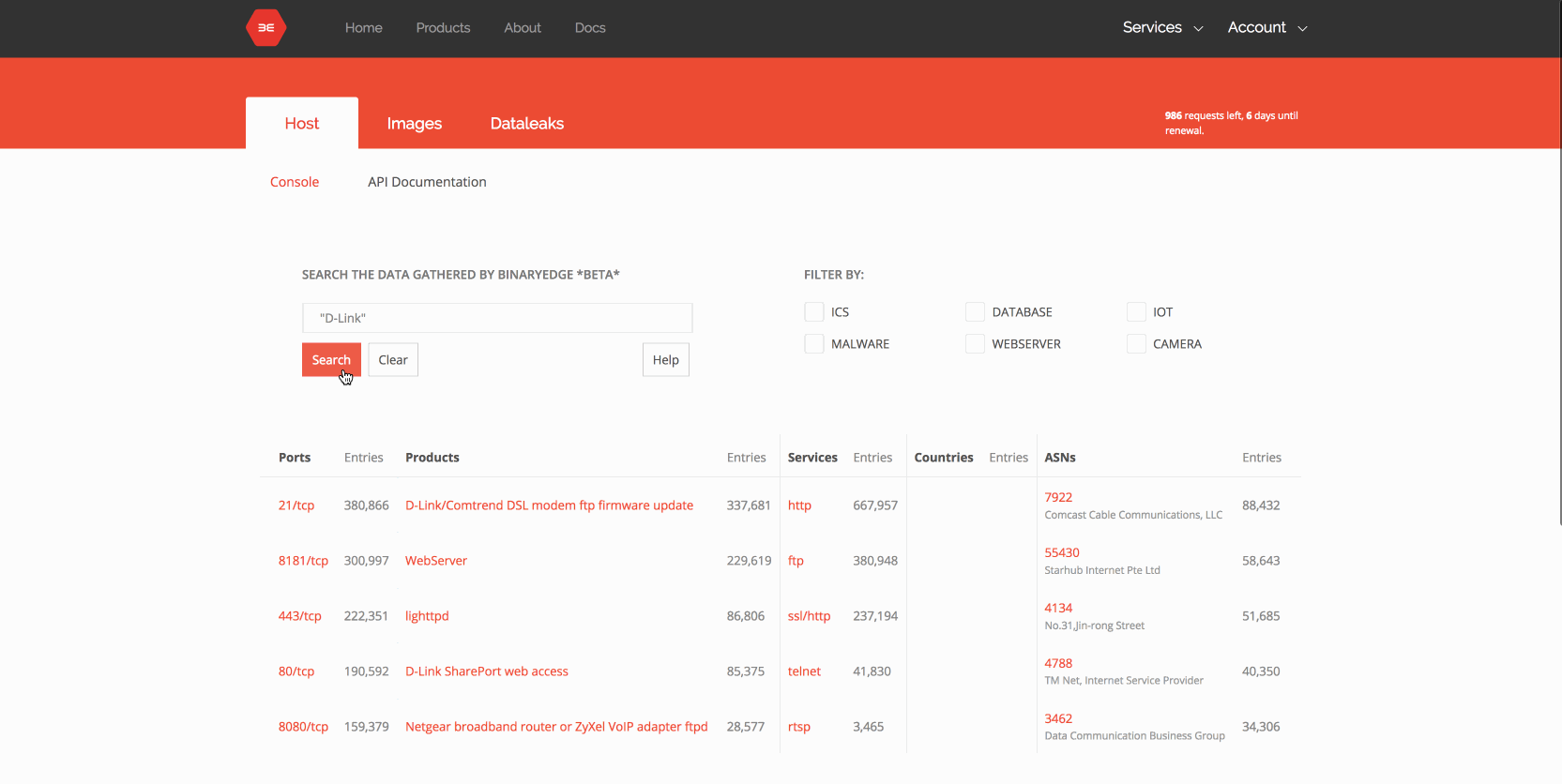This screenshot has width=1562, height=784.
Task: Select the 21/tcp port link
Action: click(x=296, y=505)
